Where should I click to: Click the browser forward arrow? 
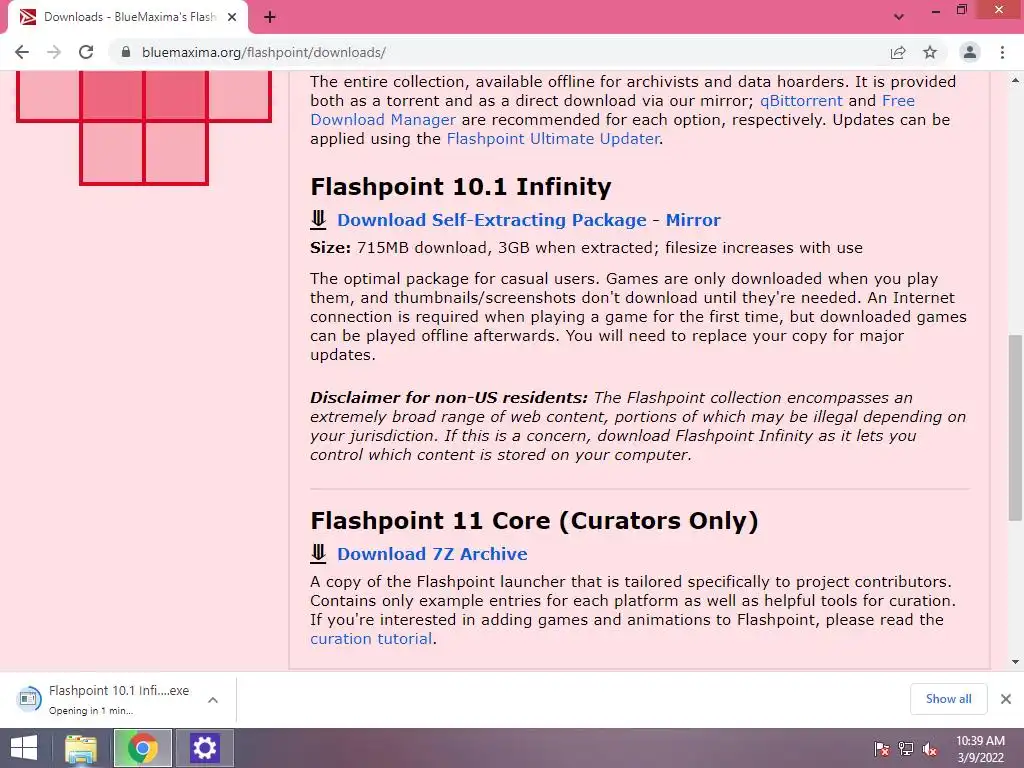54,52
